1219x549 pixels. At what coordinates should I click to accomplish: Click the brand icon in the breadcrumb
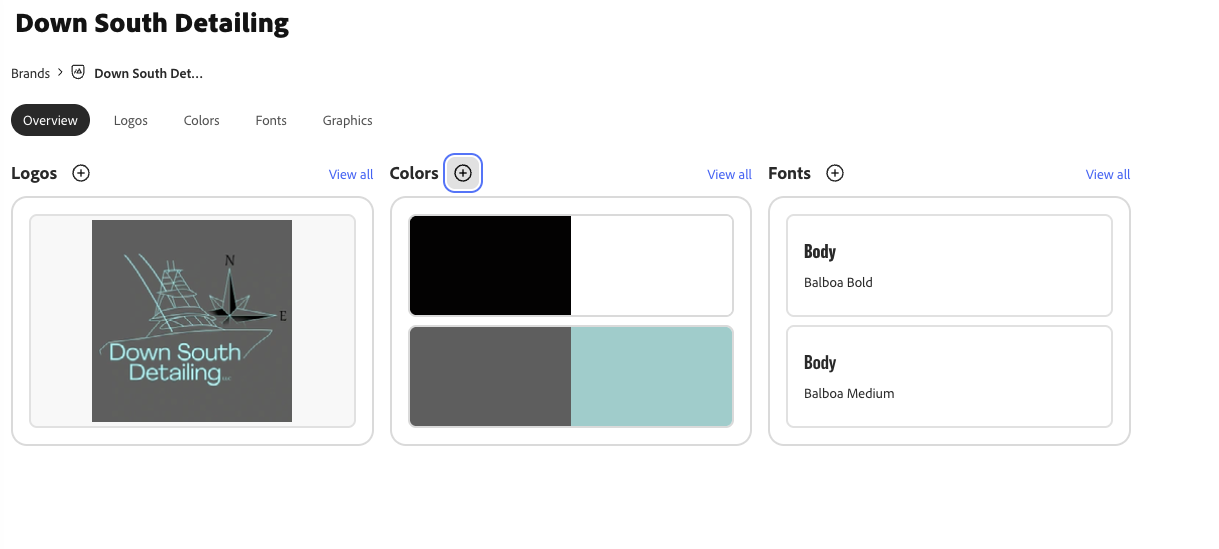[x=78, y=72]
